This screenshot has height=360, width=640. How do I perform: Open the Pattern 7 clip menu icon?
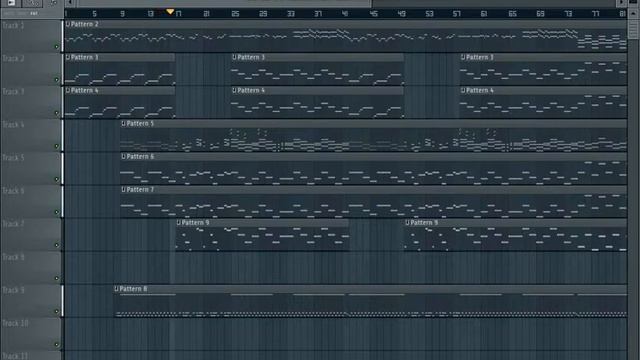pyautogui.click(x=123, y=190)
